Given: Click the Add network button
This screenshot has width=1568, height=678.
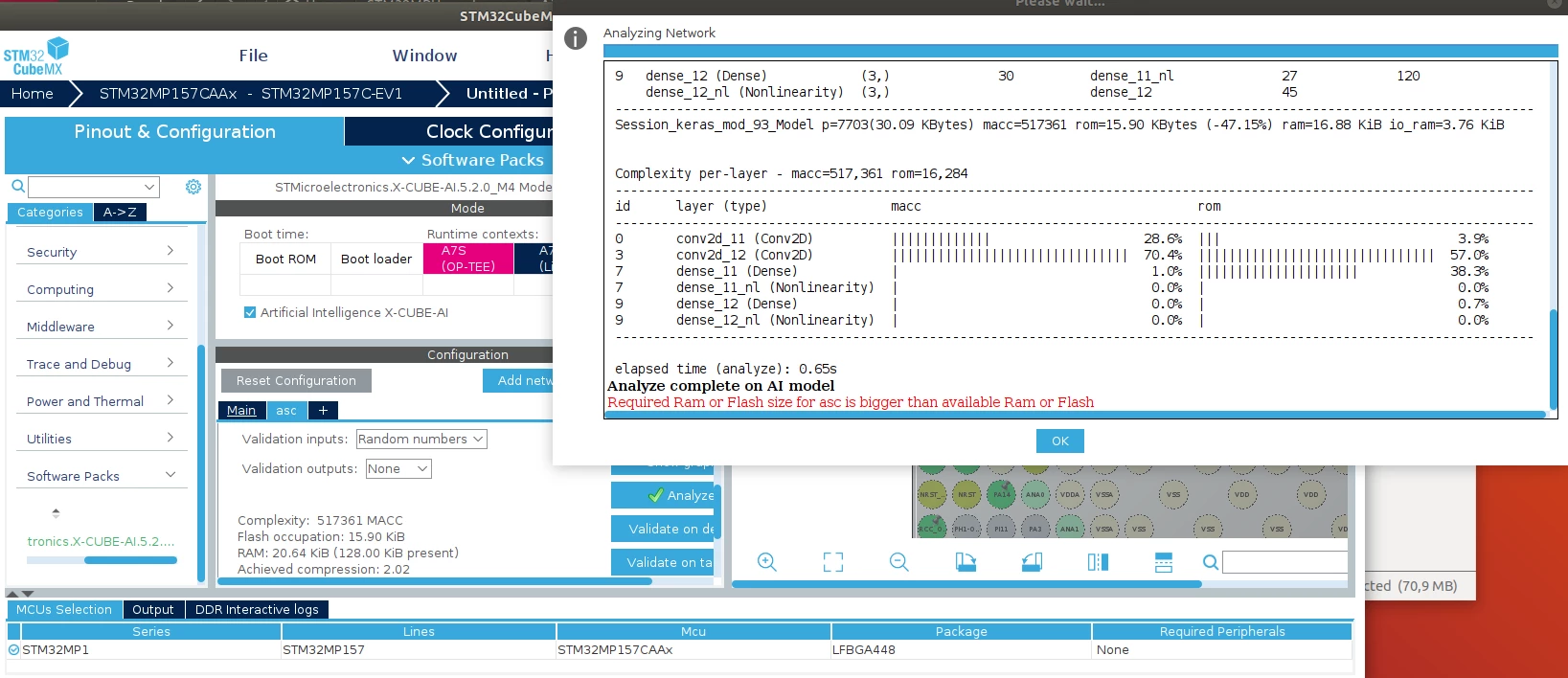Looking at the screenshot, I should click(518, 380).
